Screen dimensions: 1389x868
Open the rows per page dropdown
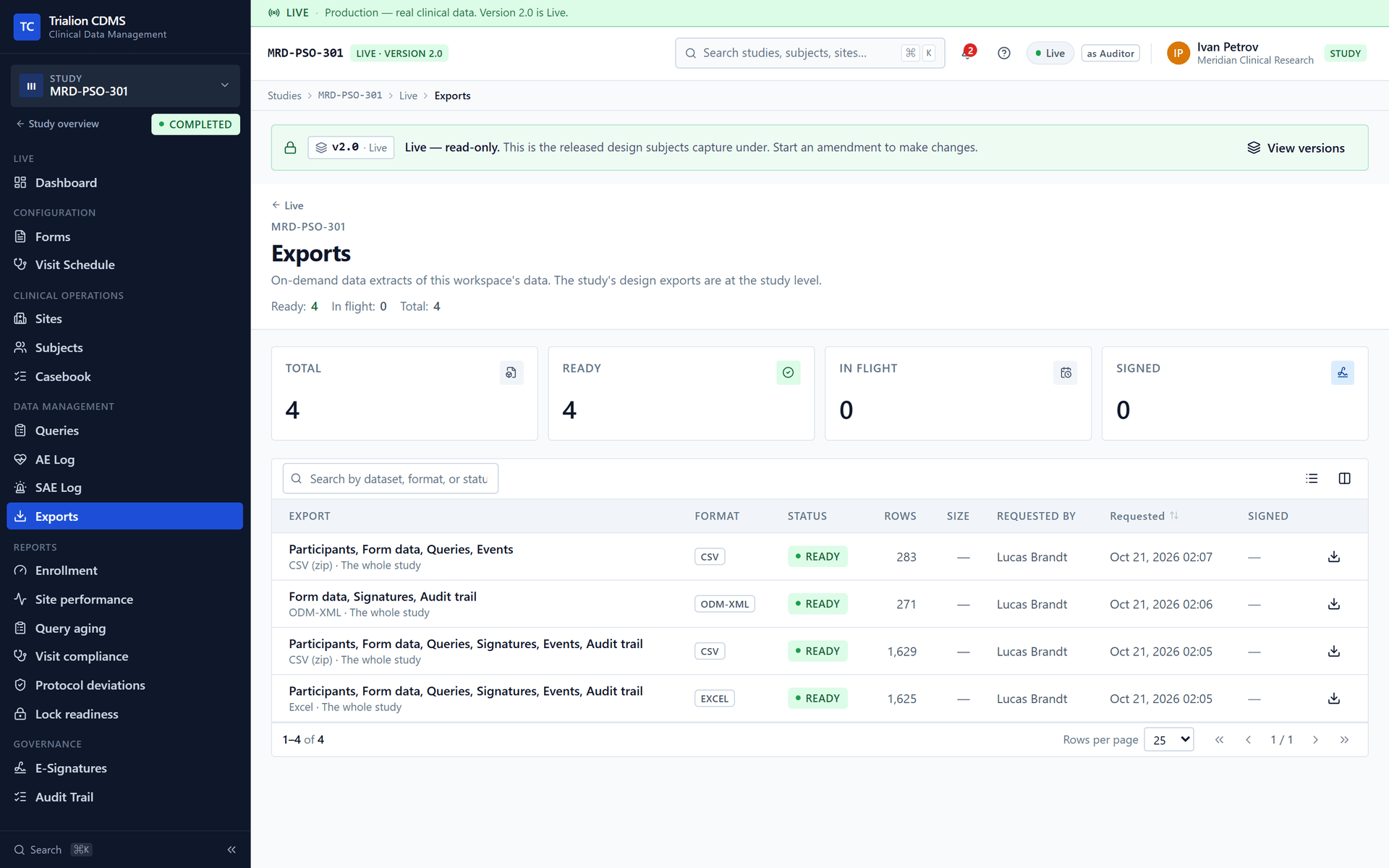pos(1169,740)
